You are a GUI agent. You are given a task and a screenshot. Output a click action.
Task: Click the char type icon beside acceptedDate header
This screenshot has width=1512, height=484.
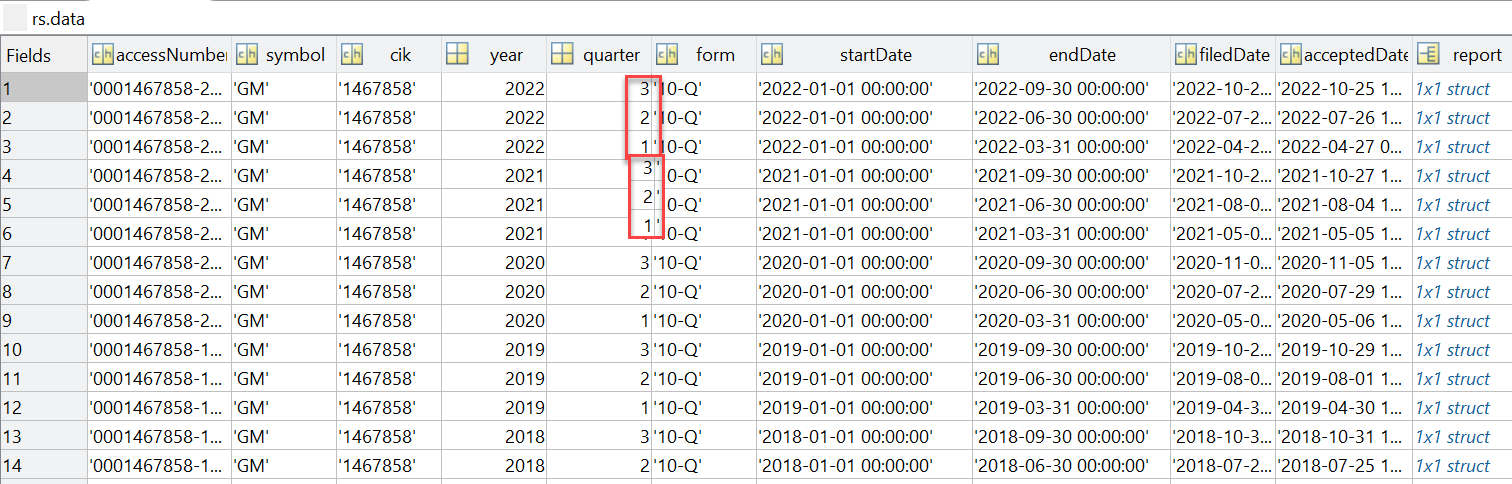click(x=1292, y=55)
